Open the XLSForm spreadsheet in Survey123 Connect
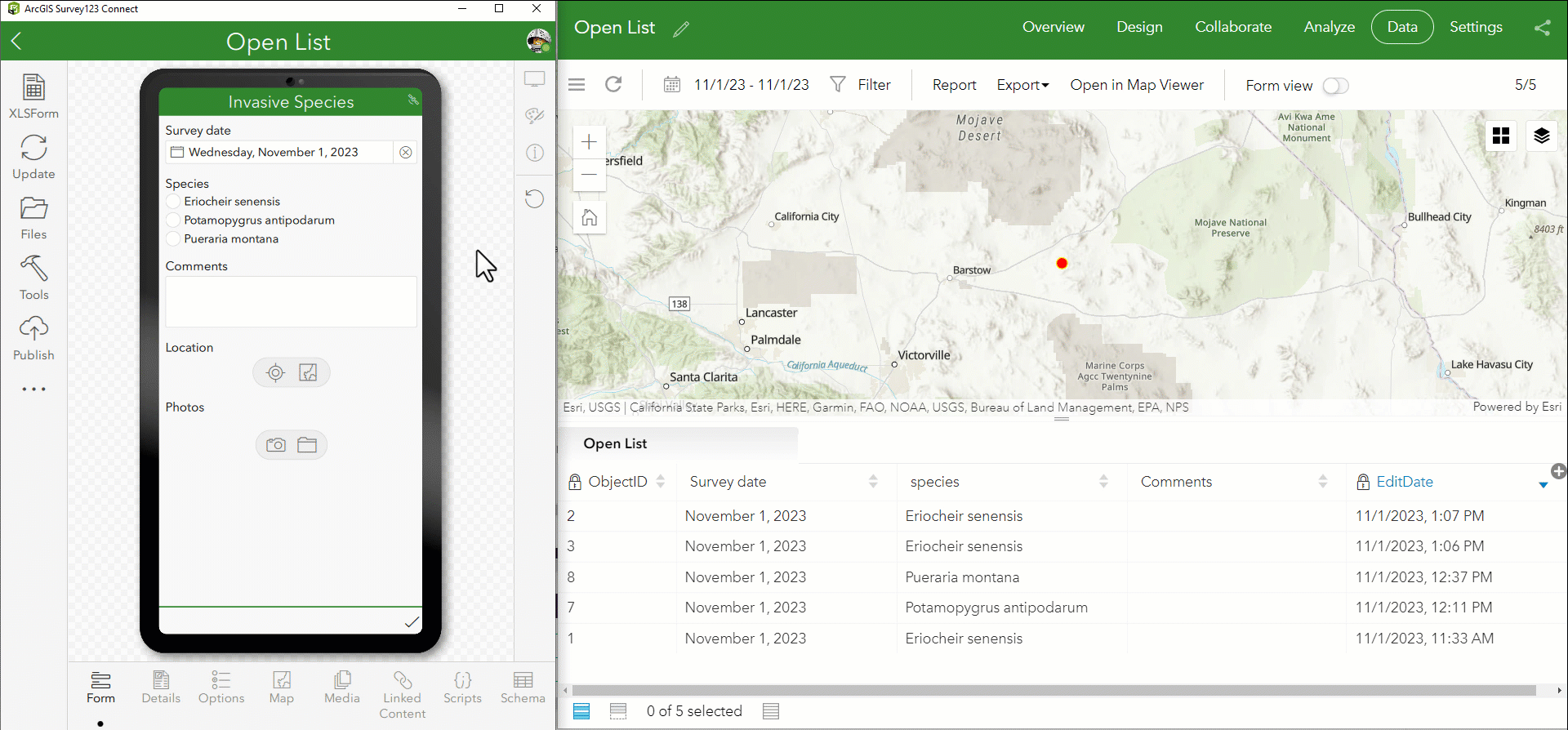The width and height of the screenshot is (1568, 730). click(33, 96)
